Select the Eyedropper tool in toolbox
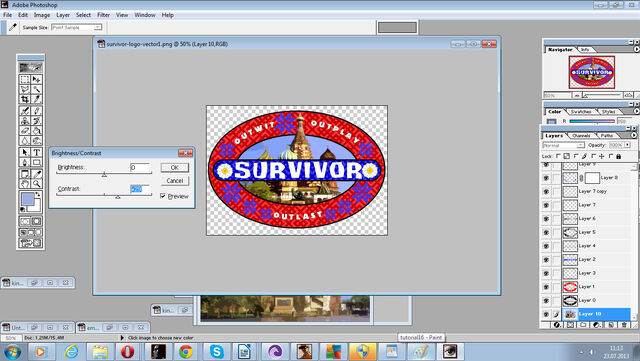 click(x=36, y=174)
